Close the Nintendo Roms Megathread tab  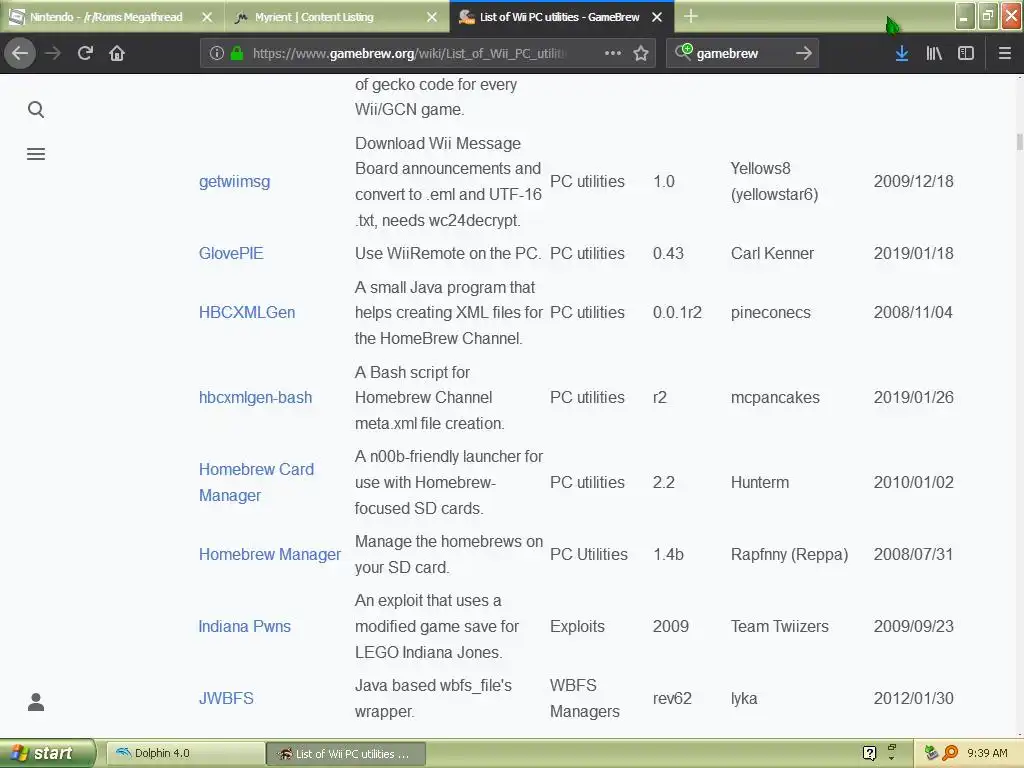(207, 17)
